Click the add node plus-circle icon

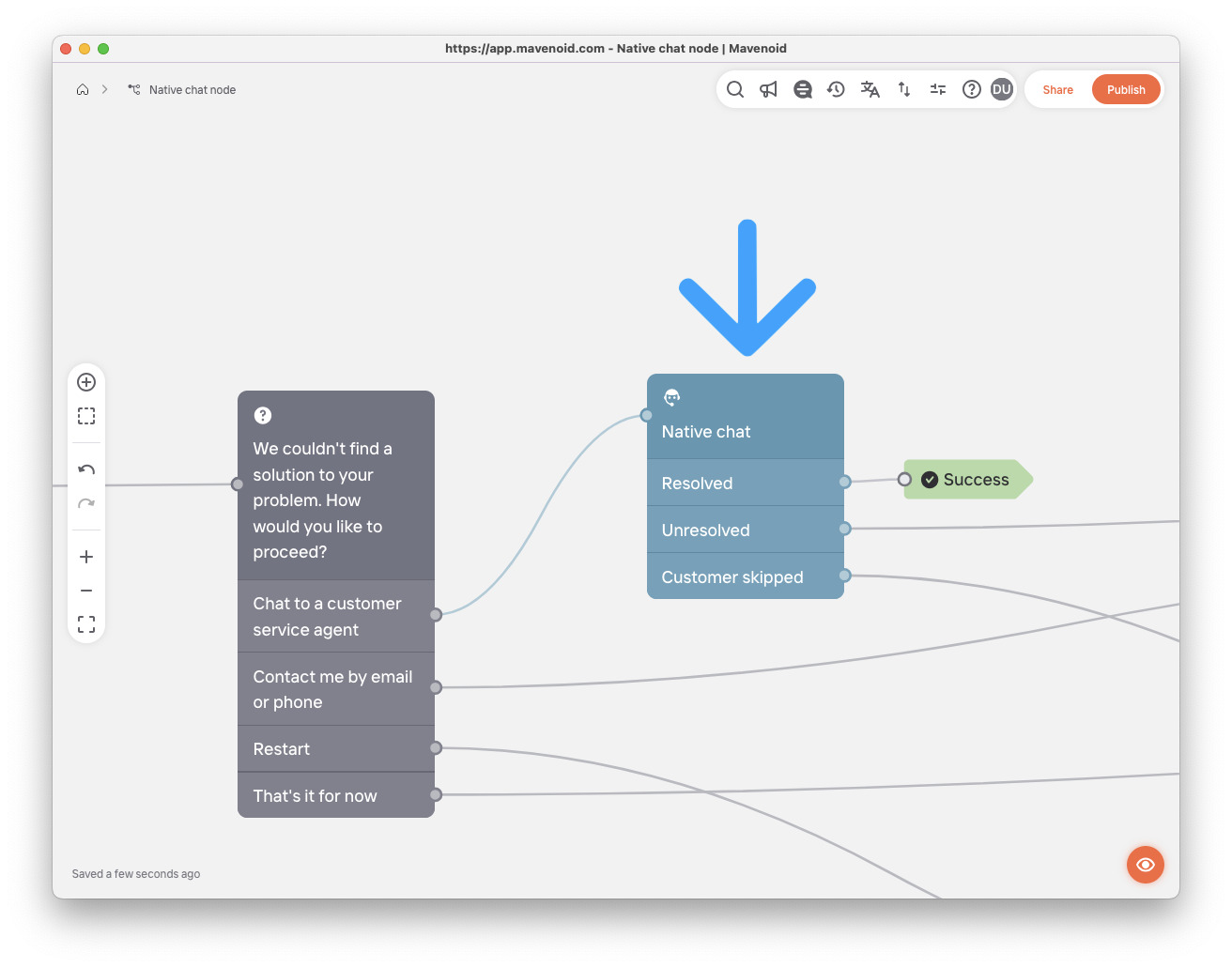[86, 382]
